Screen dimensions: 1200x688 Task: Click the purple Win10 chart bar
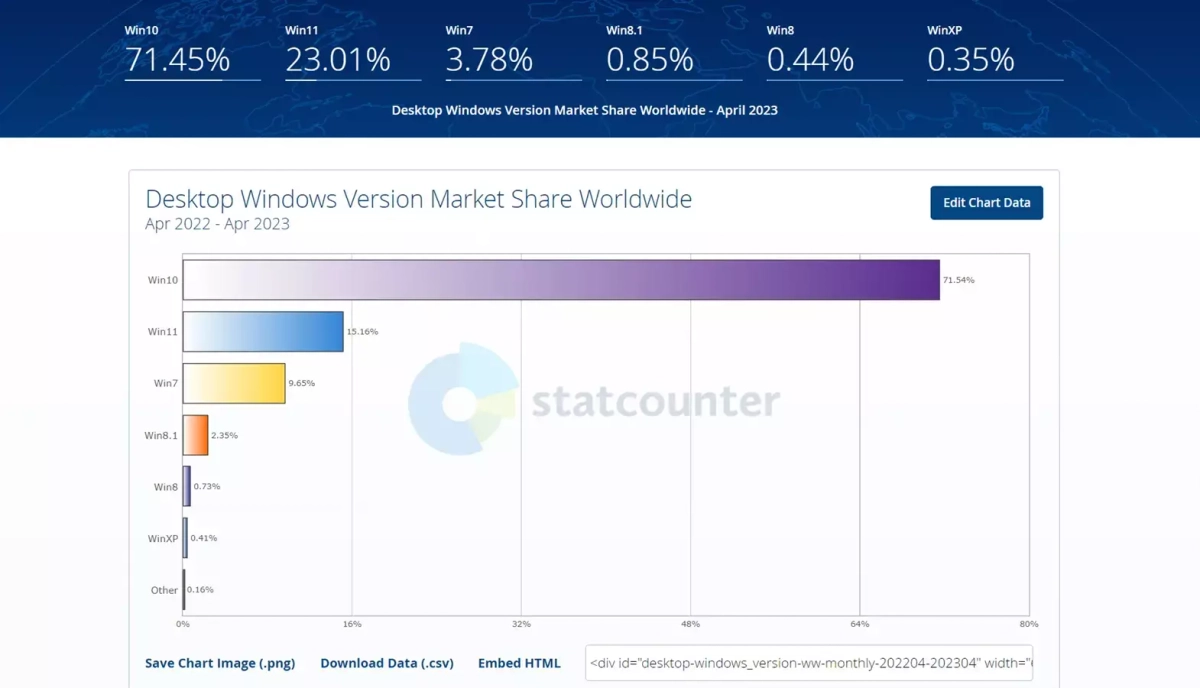coord(561,280)
